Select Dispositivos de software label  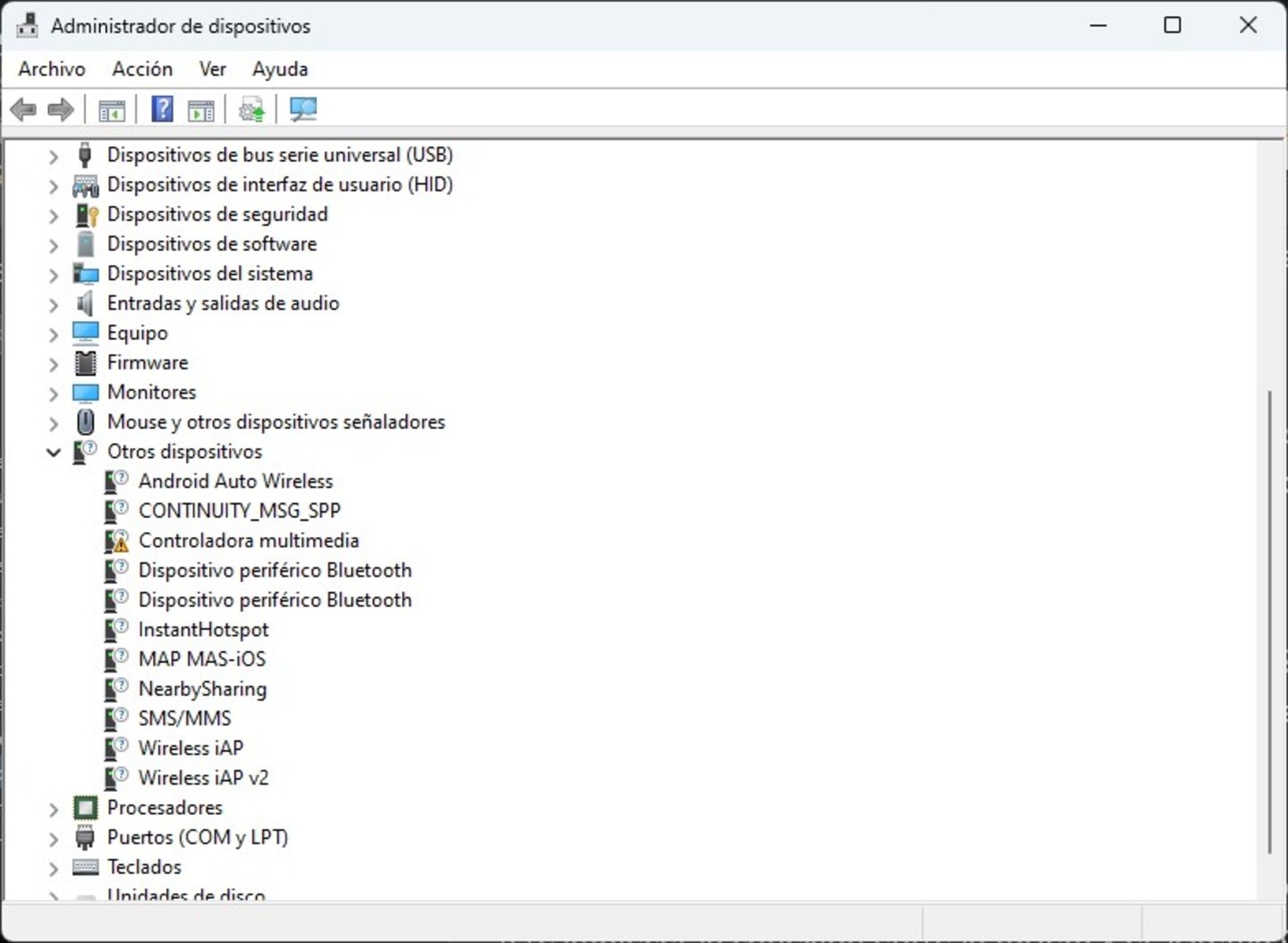211,244
